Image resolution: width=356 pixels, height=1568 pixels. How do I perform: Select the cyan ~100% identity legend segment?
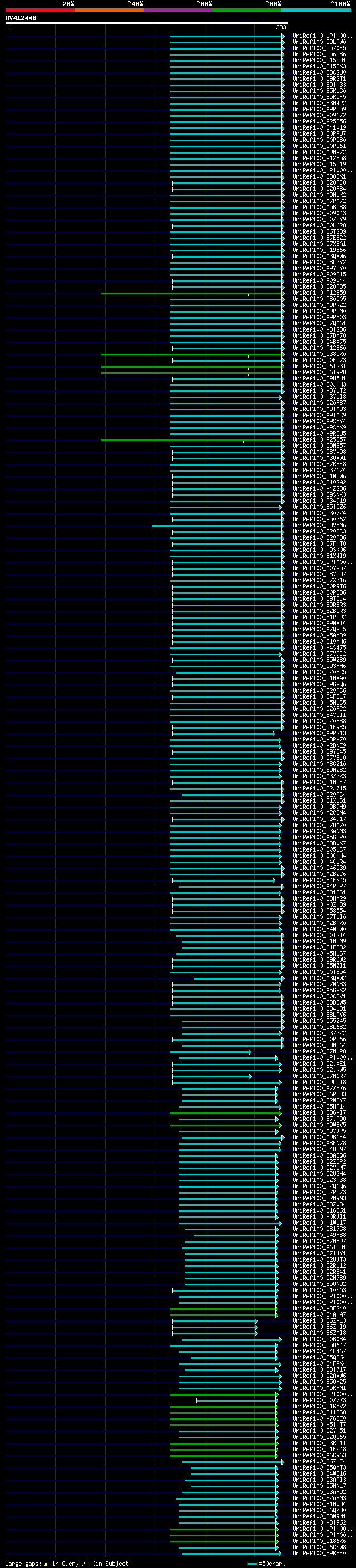pos(316,10)
